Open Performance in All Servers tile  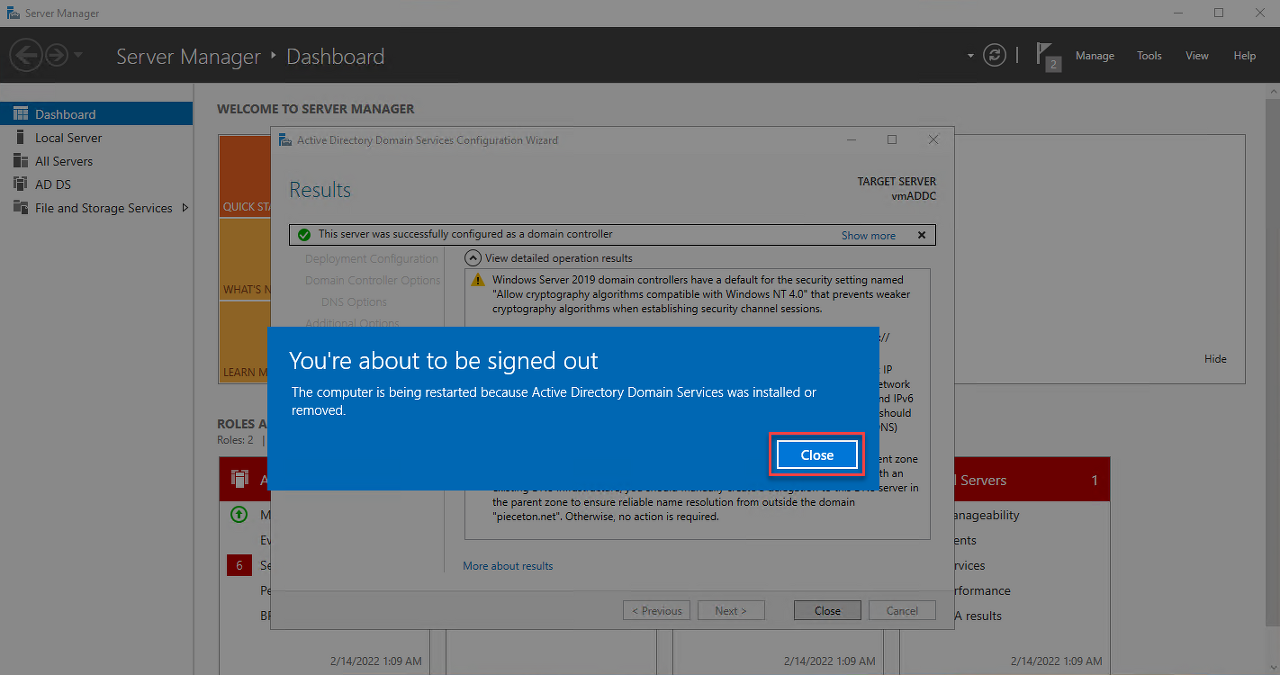[x=980, y=591]
